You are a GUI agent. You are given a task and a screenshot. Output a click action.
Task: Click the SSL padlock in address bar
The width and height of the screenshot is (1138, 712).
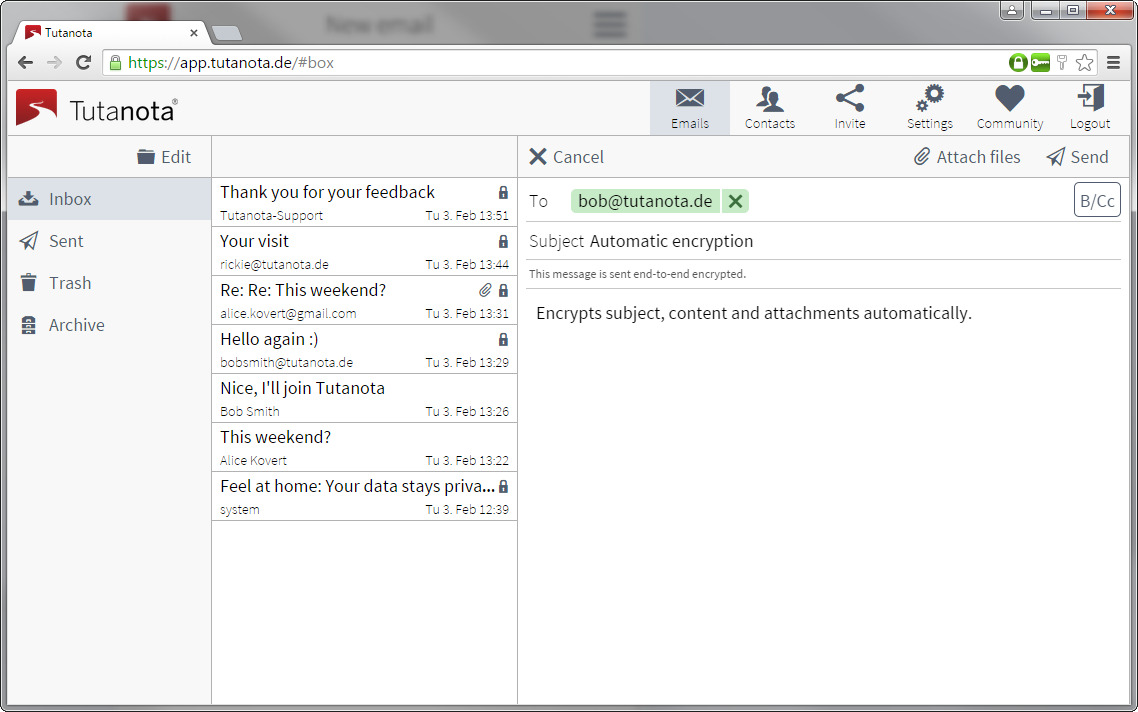click(x=115, y=62)
